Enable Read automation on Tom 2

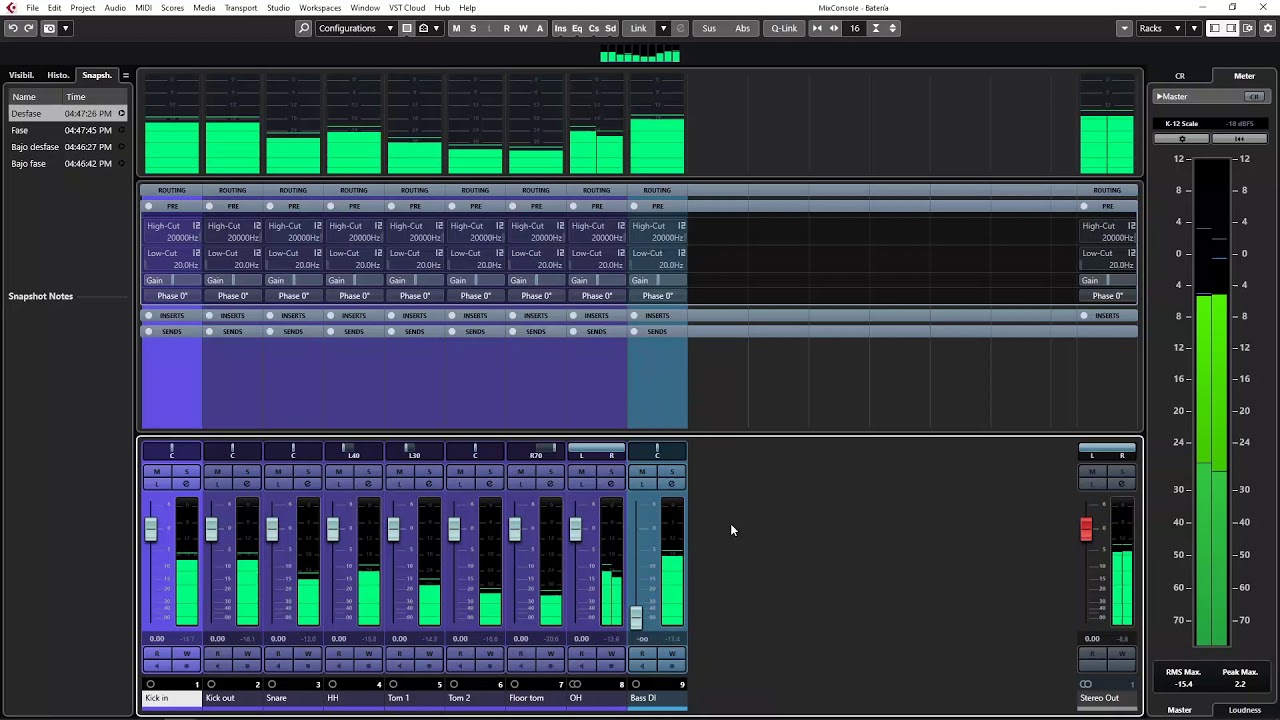[x=460, y=654]
